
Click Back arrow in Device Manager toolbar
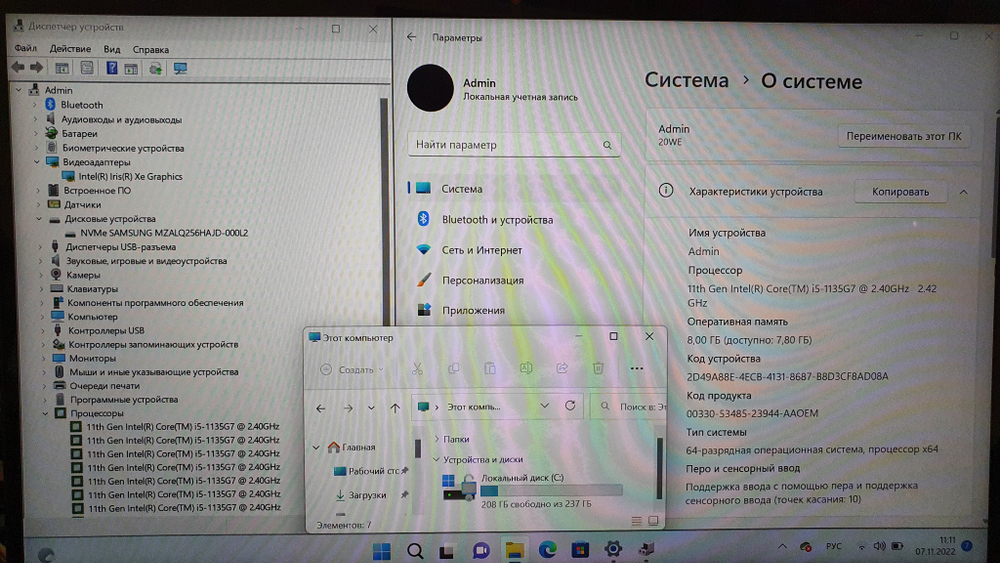coord(18,68)
